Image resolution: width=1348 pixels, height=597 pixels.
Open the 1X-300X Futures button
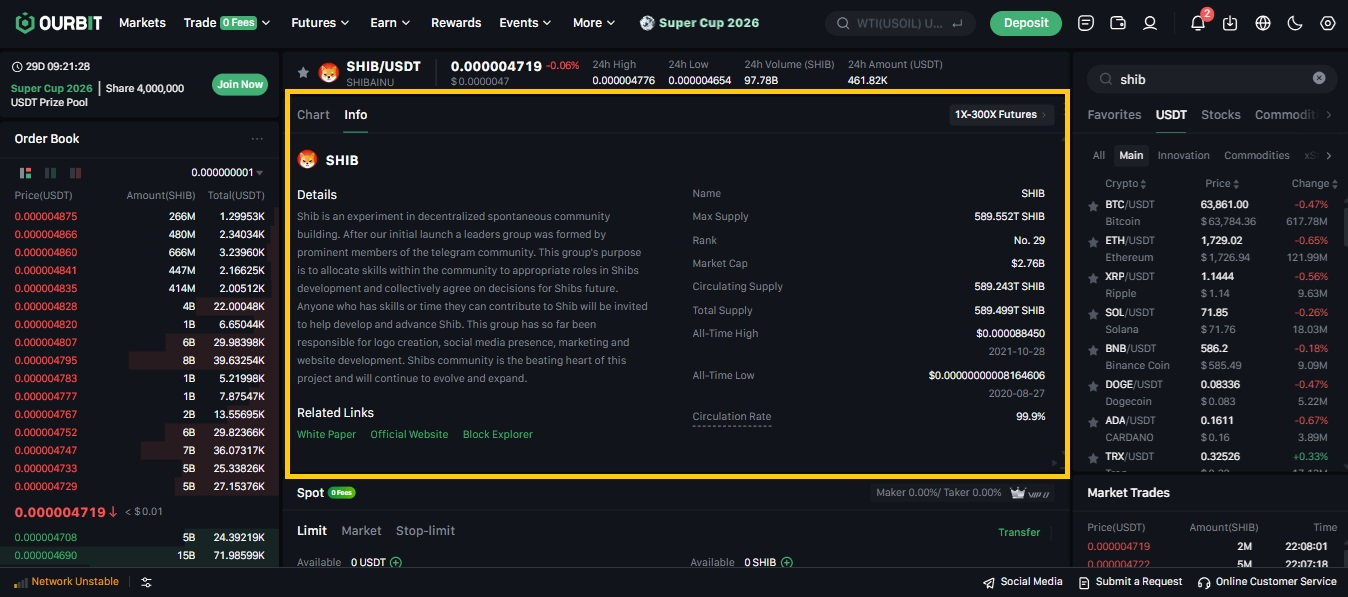(1001, 115)
